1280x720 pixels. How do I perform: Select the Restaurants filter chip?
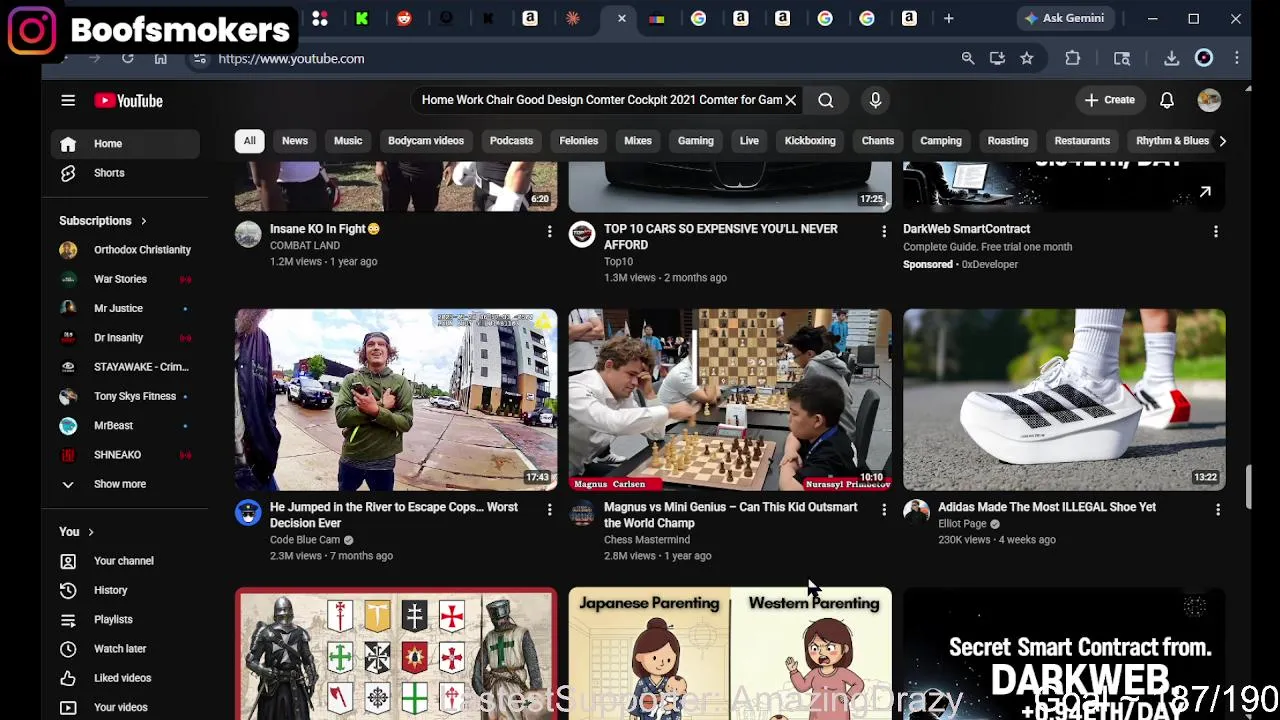[x=1082, y=141]
